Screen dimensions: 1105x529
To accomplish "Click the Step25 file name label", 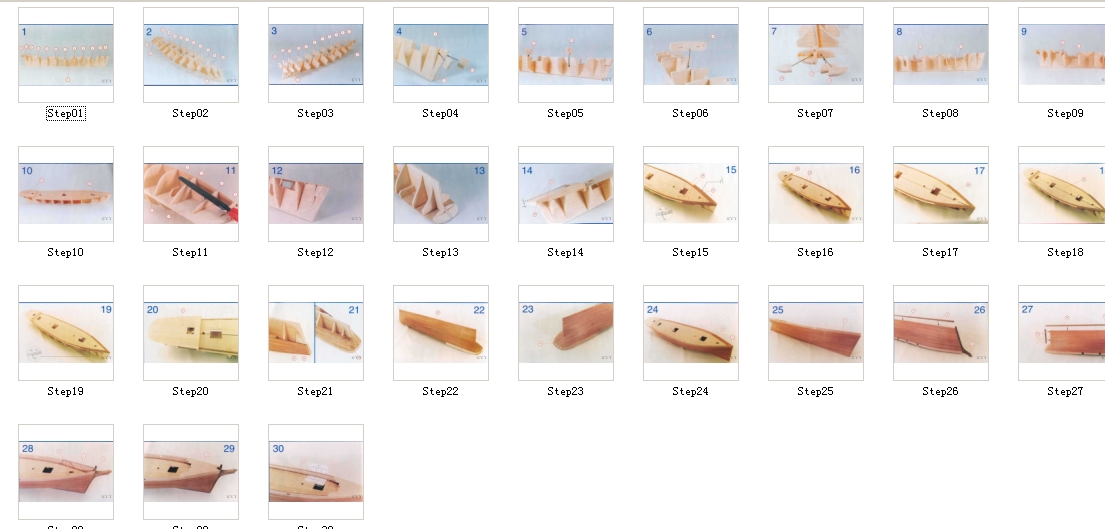I will 815,391.
